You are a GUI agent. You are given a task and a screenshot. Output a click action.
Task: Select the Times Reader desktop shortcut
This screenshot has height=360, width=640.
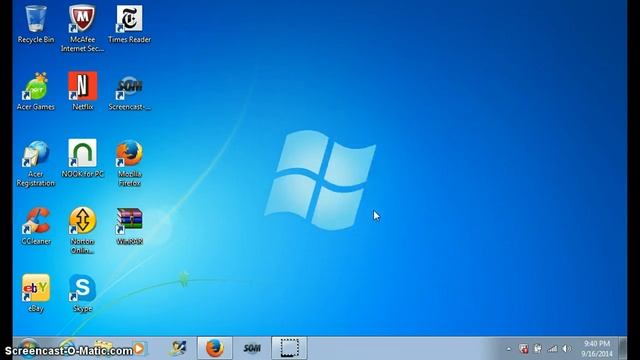129,24
